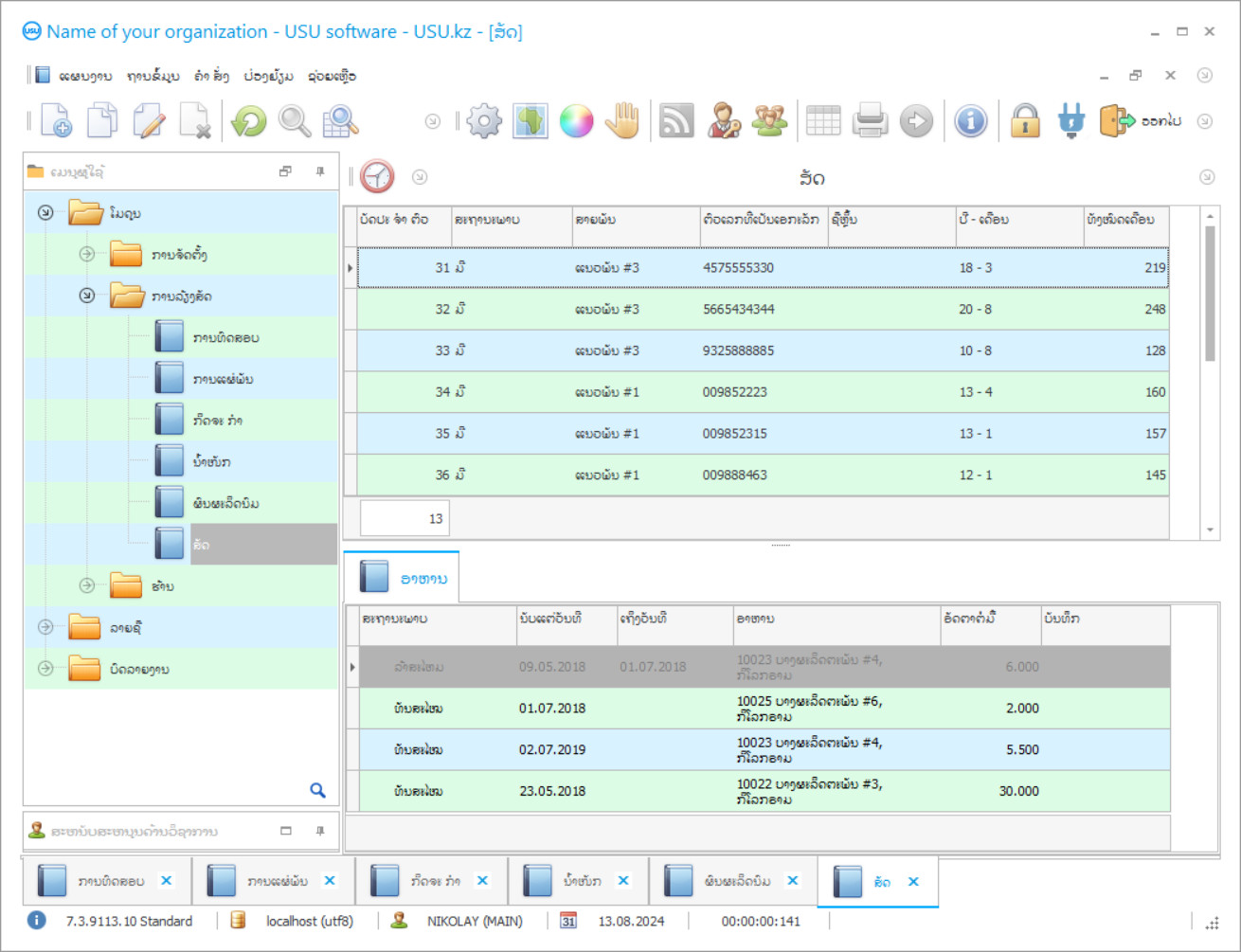Click the copy record icon

(x=102, y=121)
